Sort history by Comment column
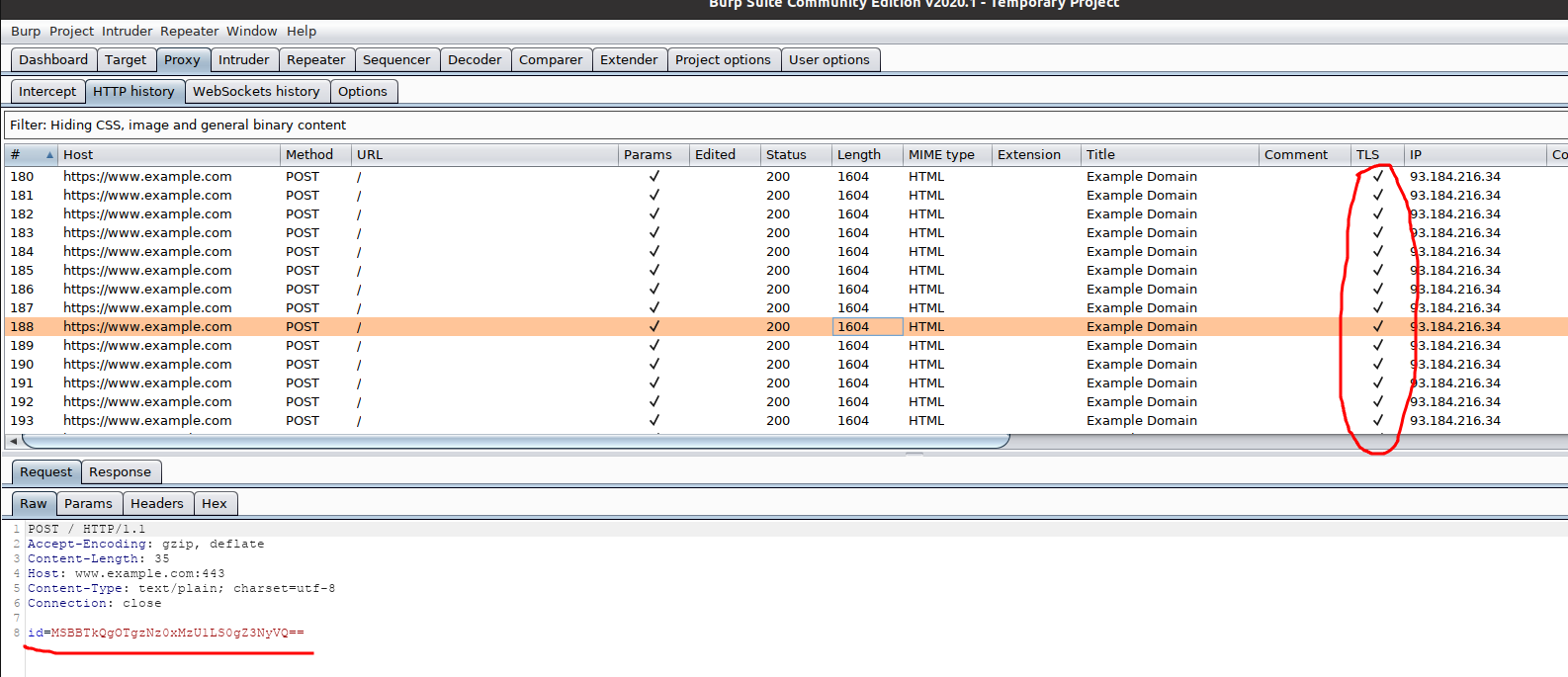The height and width of the screenshot is (677, 1568). 1305,155
